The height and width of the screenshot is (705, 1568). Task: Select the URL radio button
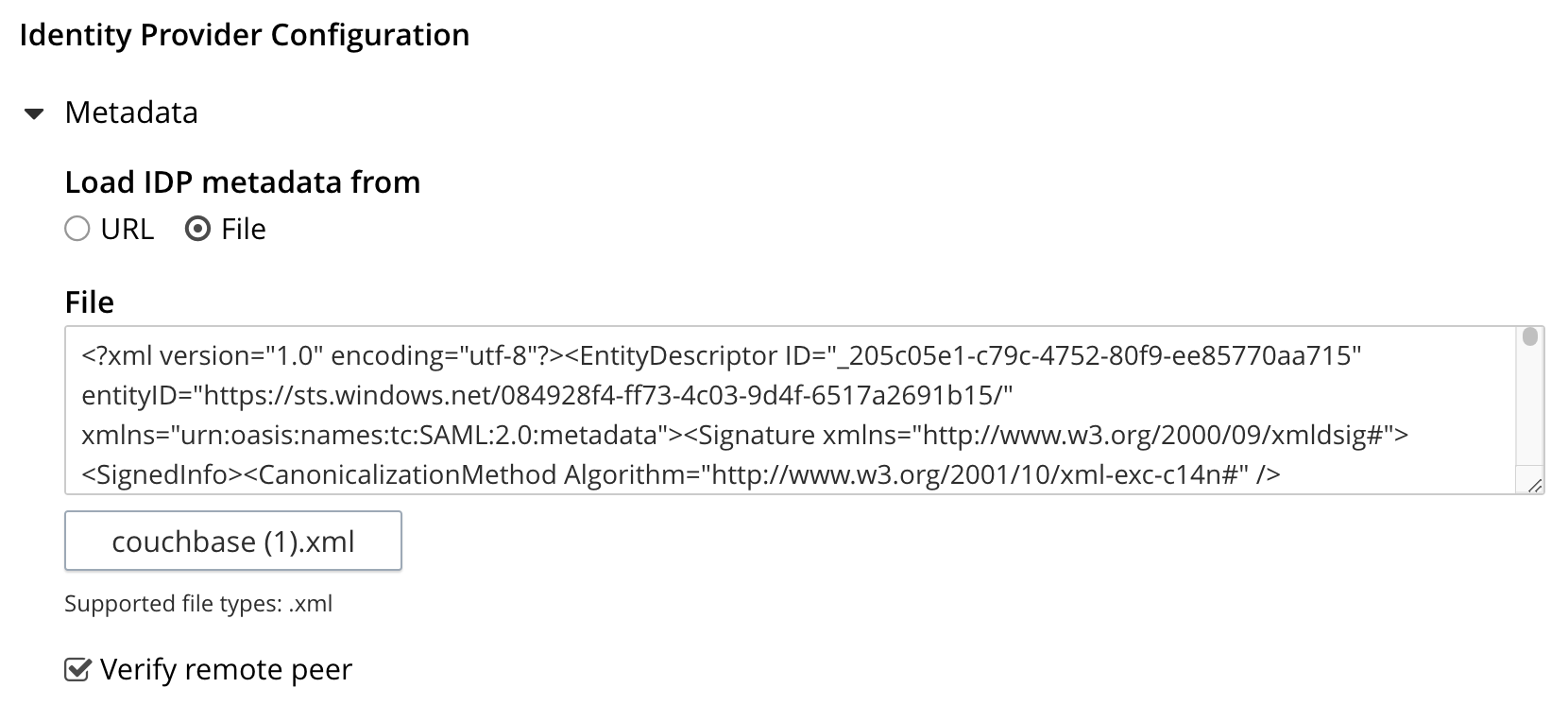77,229
